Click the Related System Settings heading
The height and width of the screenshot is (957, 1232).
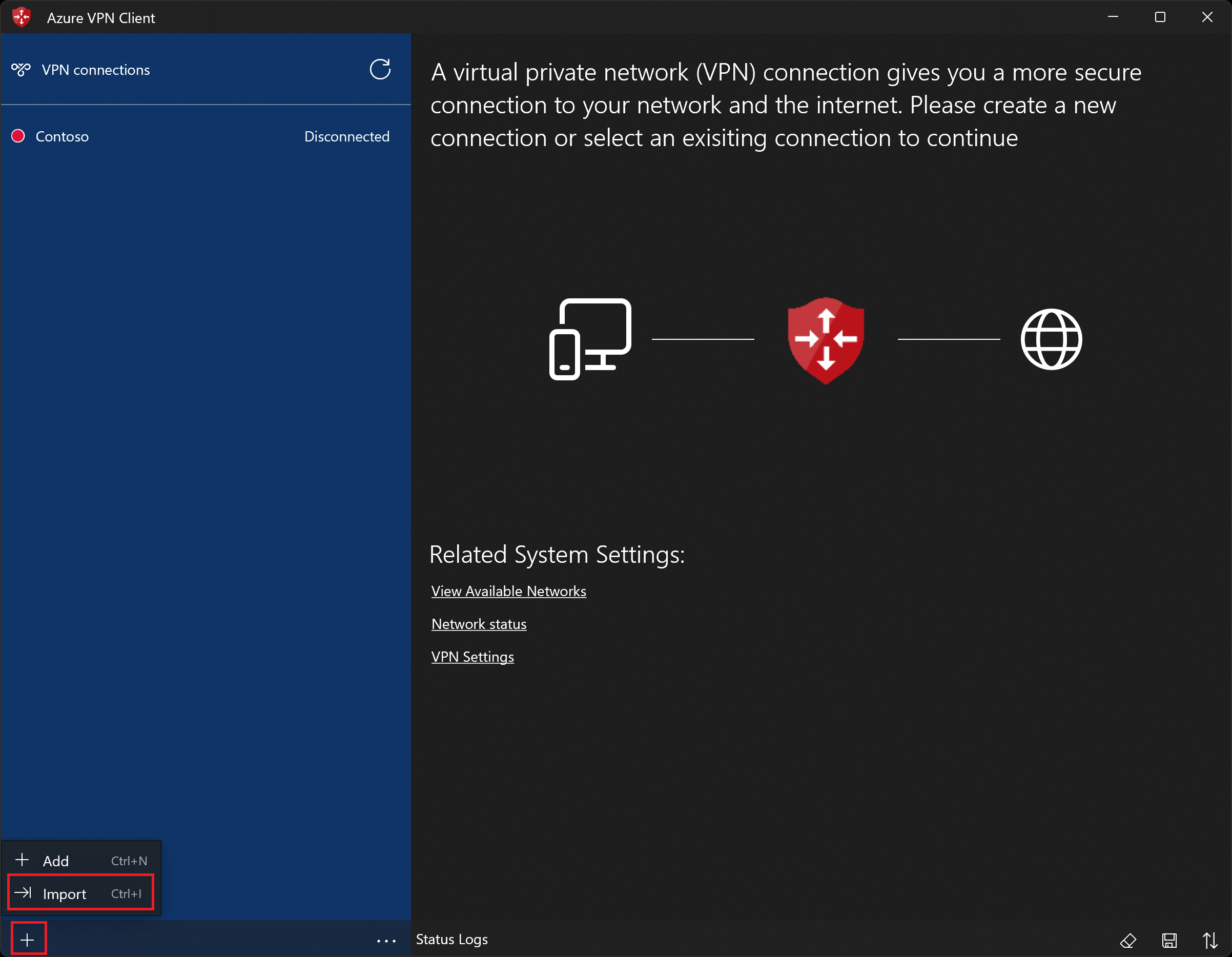click(x=557, y=555)
